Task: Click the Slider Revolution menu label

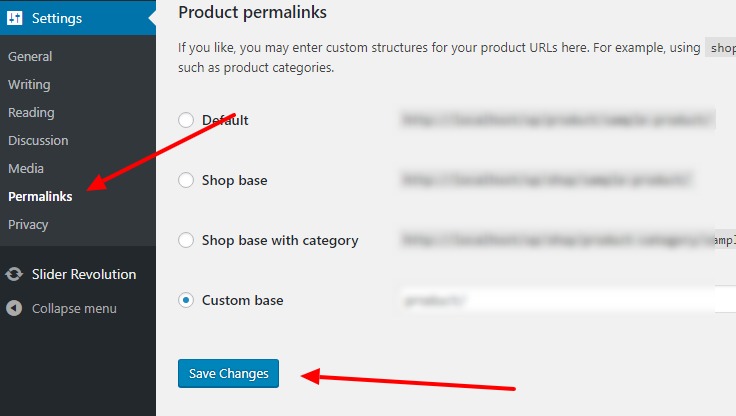Action: pyautogui.click(x=84, y=274)
